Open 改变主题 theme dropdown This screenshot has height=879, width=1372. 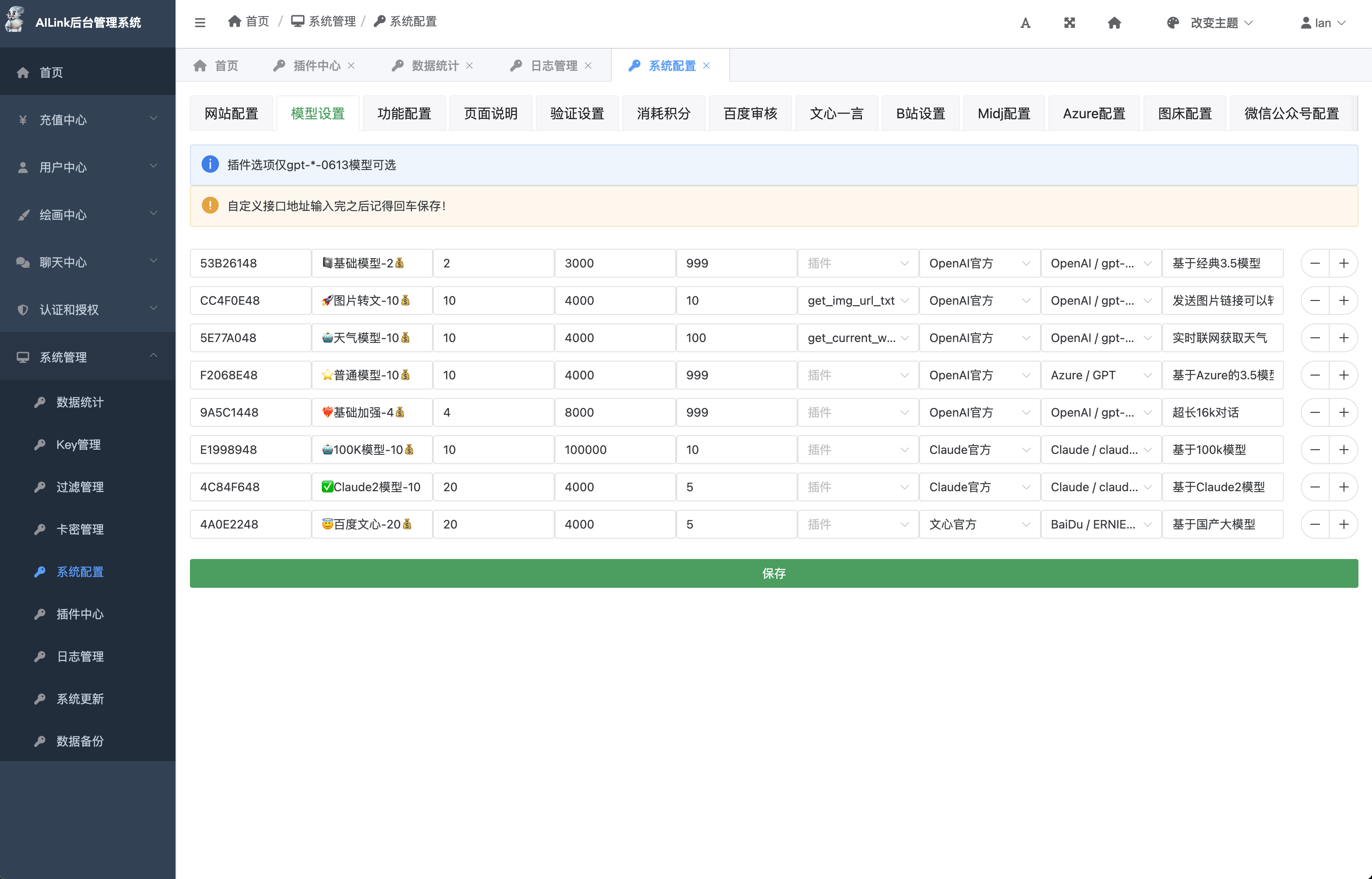1209,23
